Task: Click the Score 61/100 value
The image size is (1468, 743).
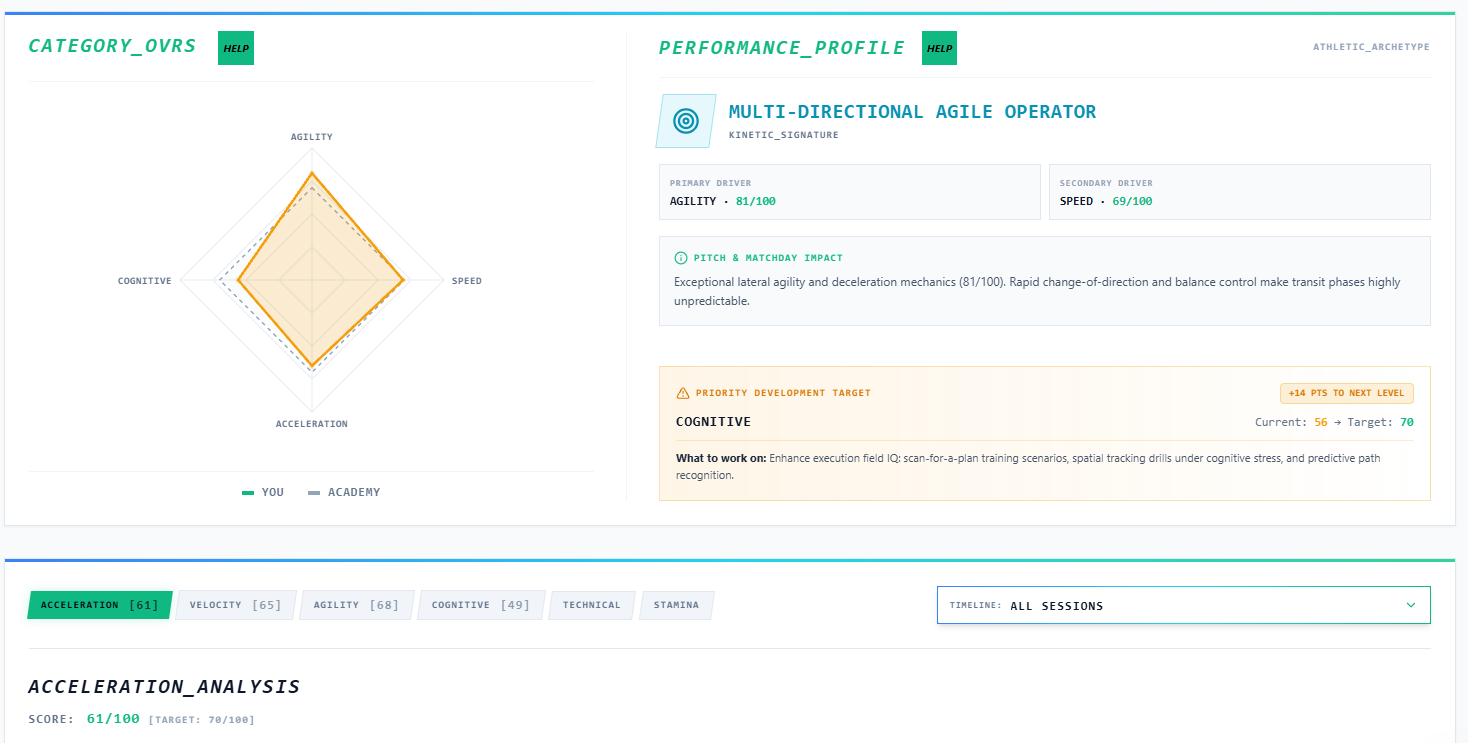Action: [113, 719]
